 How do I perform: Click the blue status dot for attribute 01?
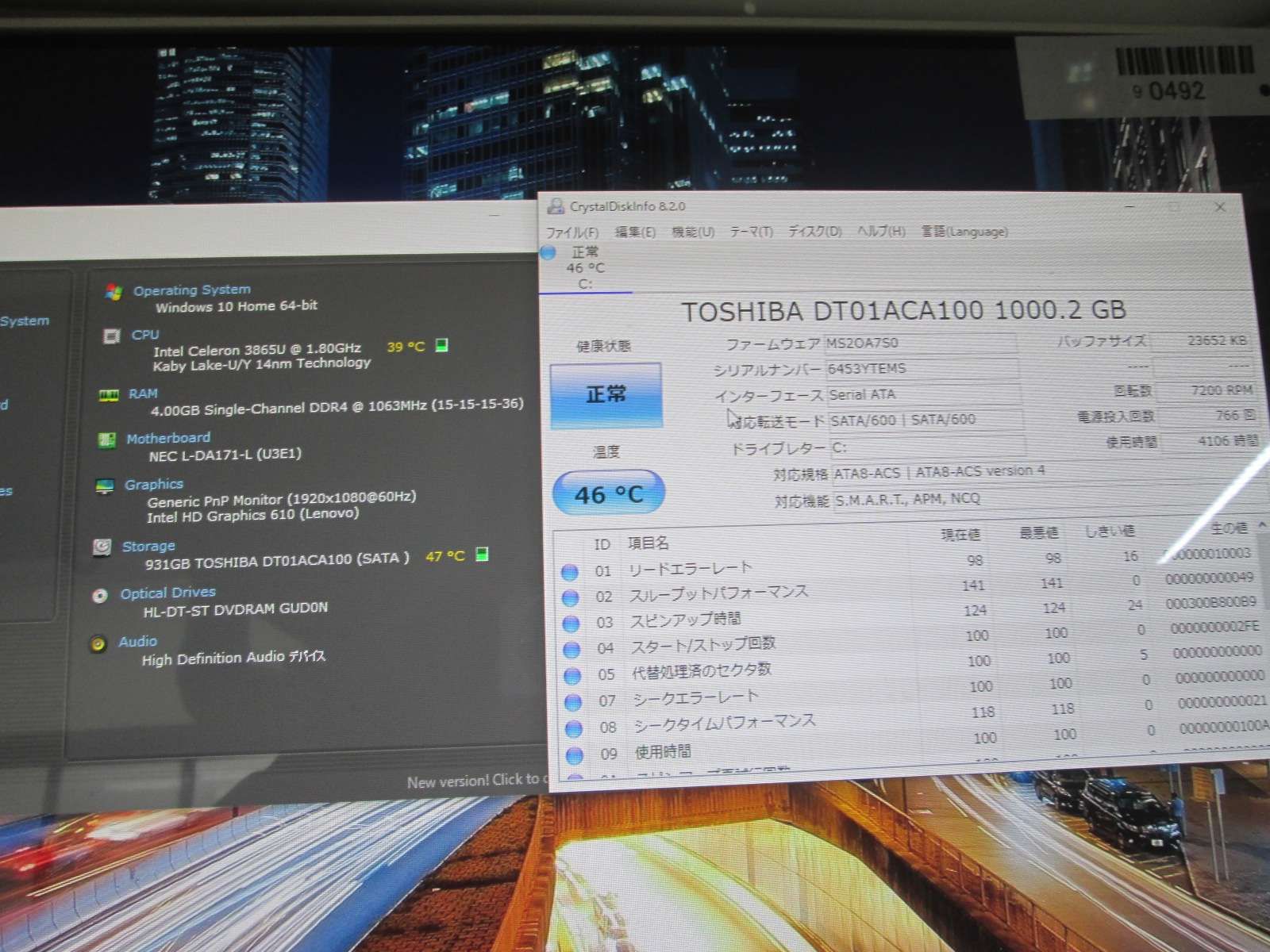(569, 571)
